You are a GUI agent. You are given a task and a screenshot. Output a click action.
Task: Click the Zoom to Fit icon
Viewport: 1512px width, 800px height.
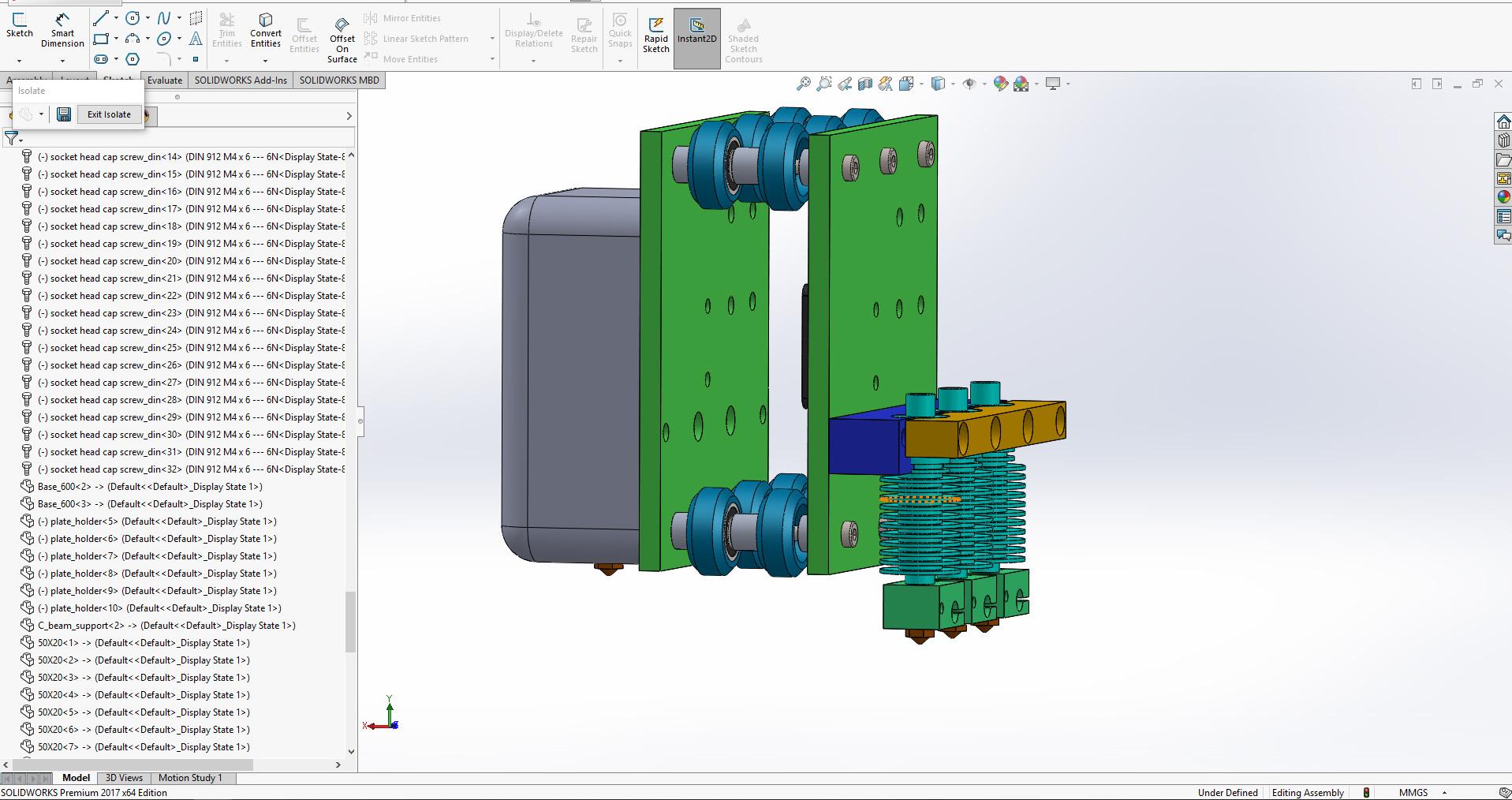pyautogui.click(x=803, y=84)
